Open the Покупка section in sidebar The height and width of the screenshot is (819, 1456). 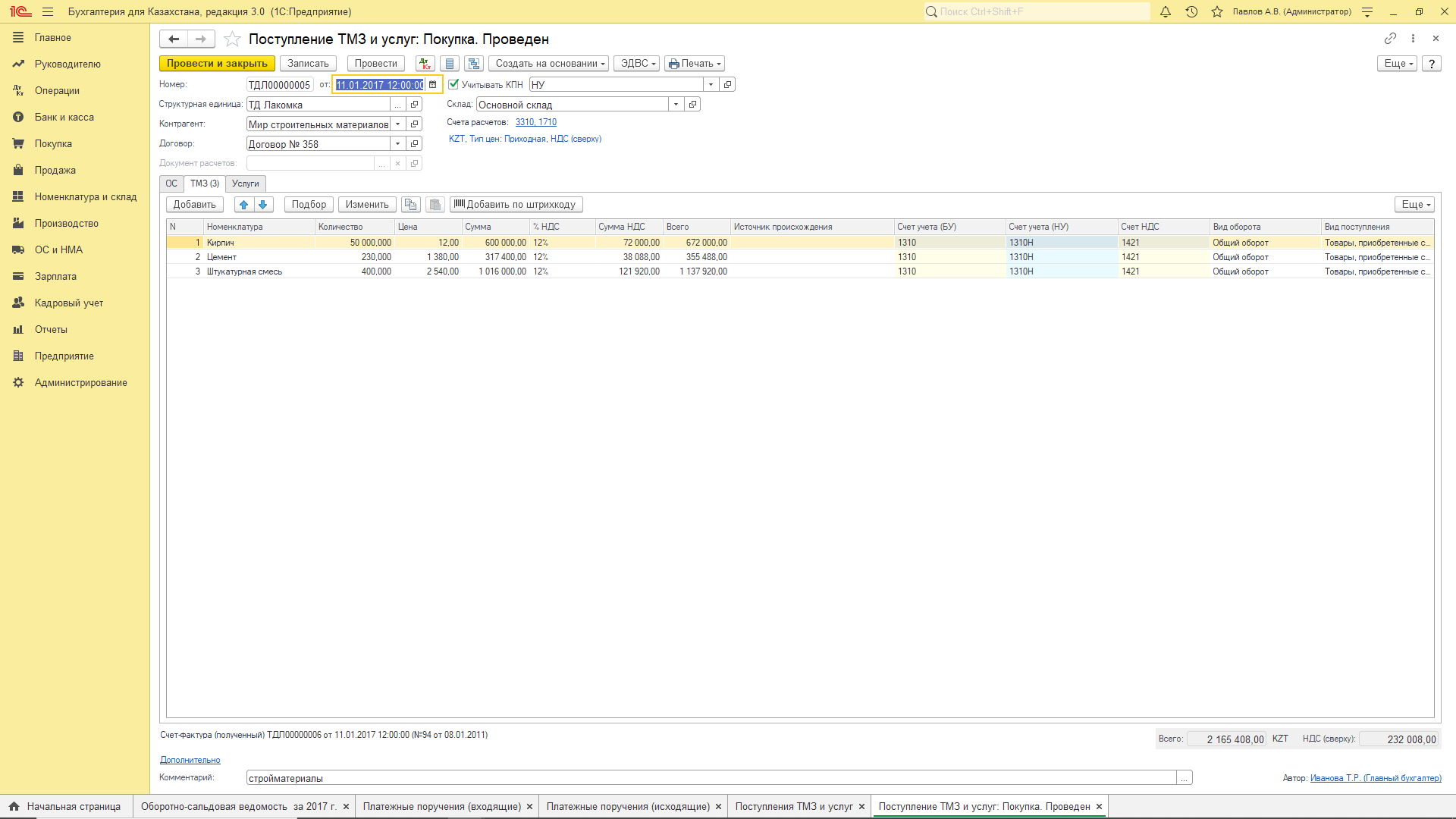[x=53, y=143]
